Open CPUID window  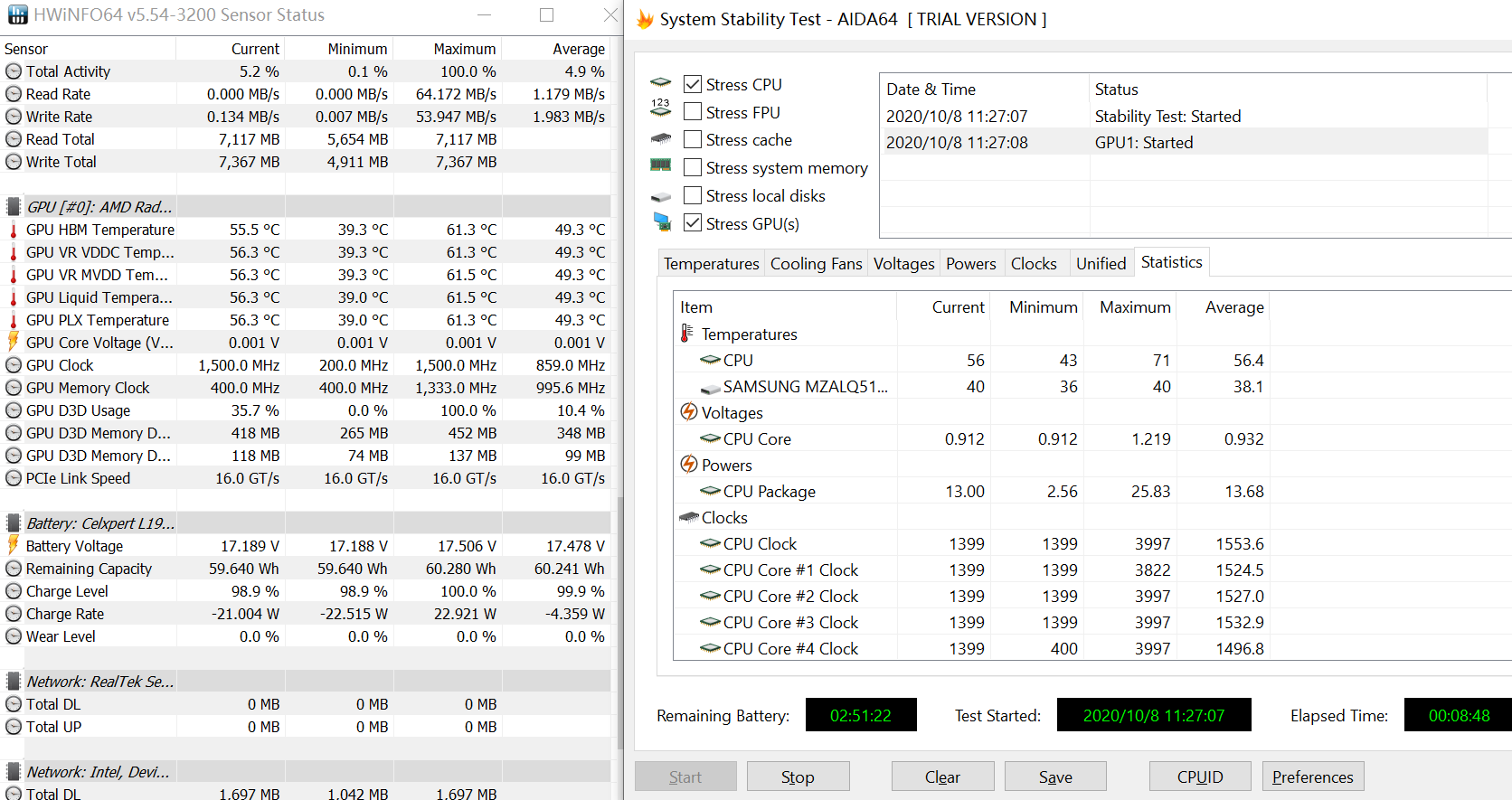click(x=1200, y=776)
